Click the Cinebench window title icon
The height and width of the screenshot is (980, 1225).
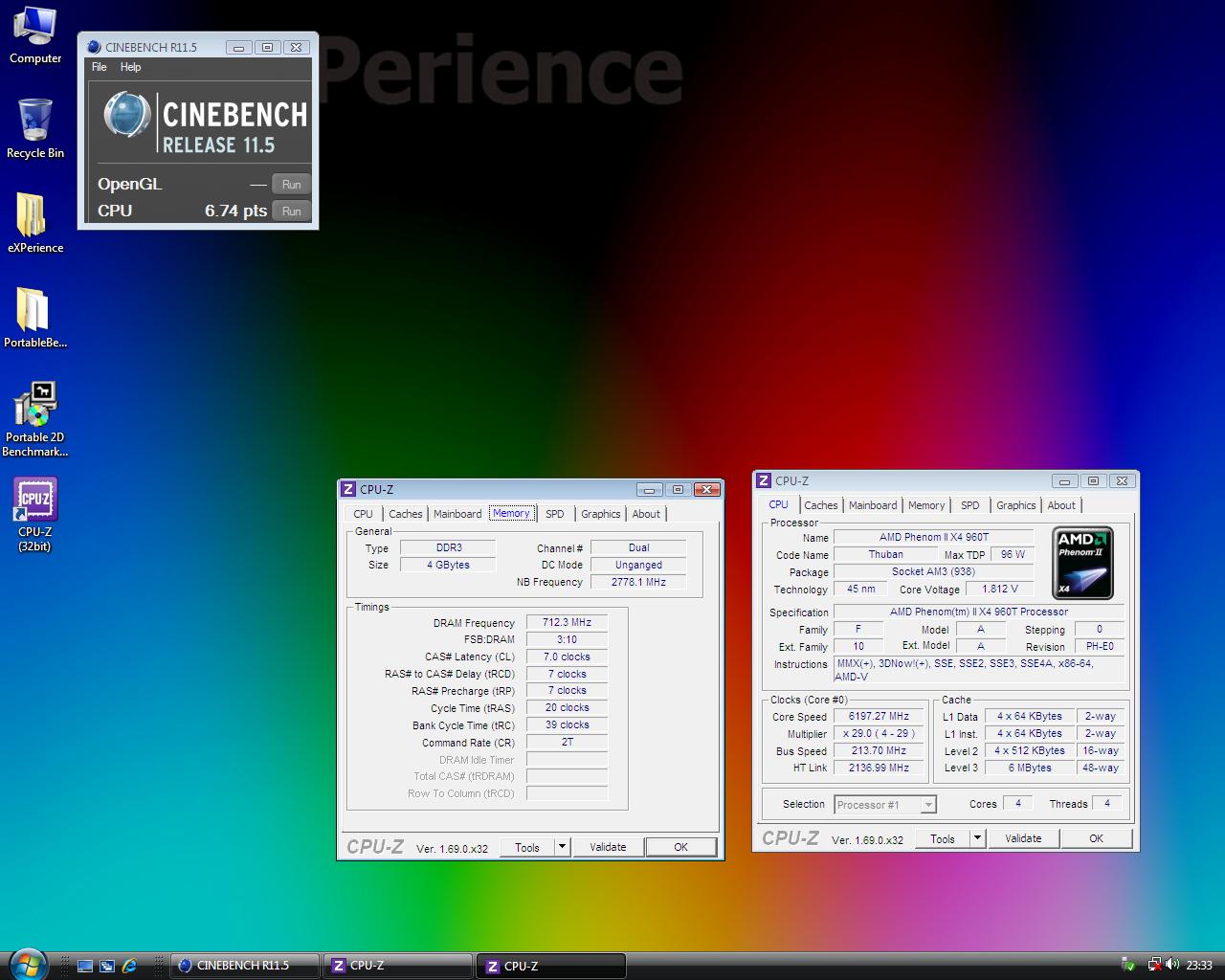pos(94,47)
